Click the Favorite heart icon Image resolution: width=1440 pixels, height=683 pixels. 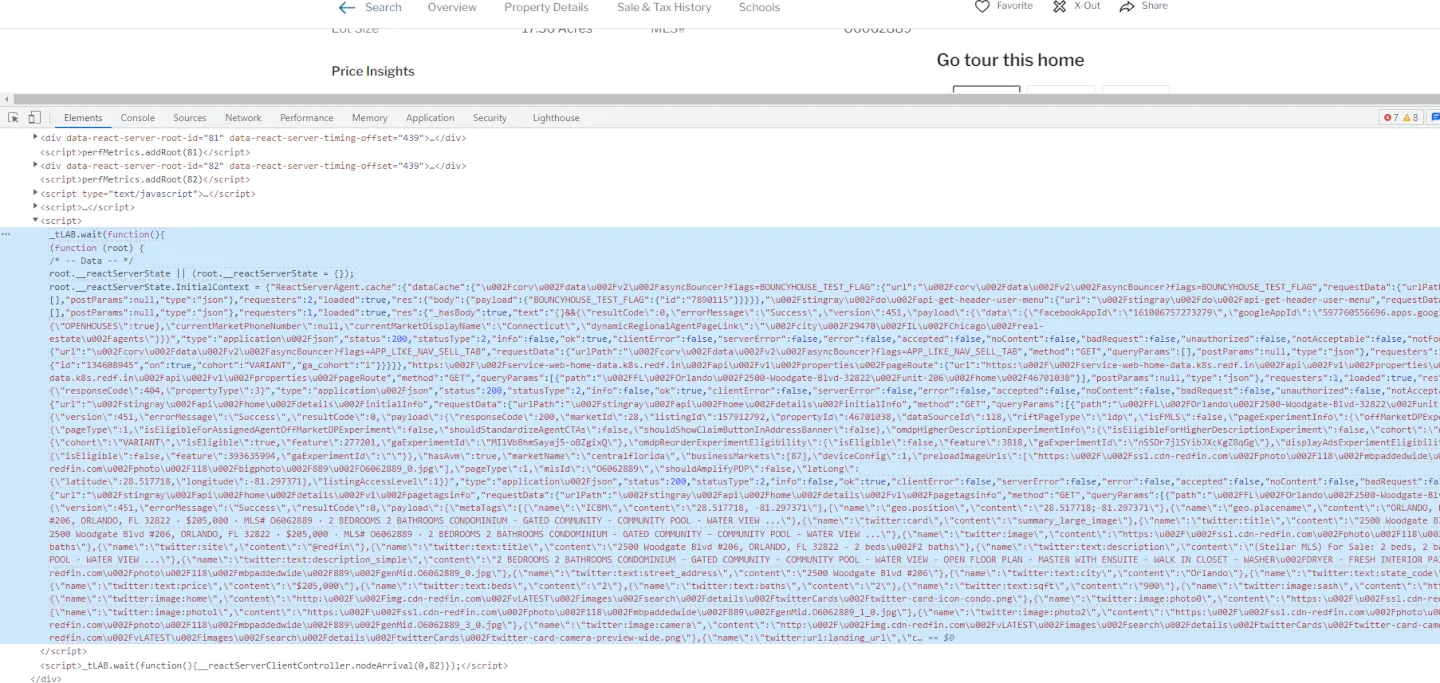[982, 6]
